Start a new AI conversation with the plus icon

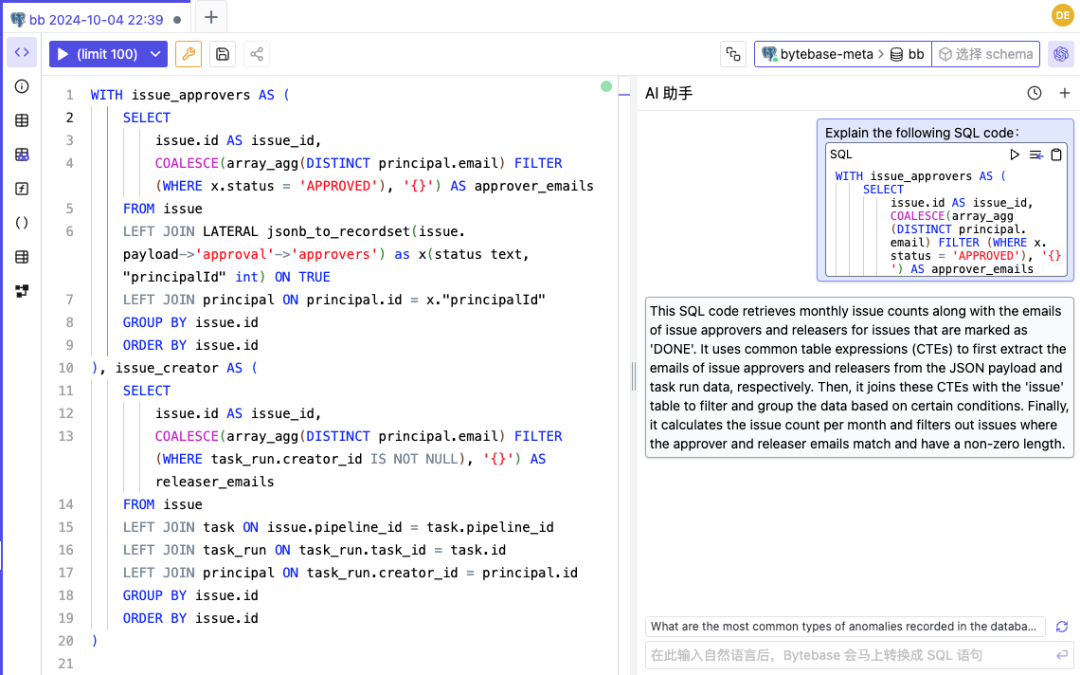[1064, 92]
